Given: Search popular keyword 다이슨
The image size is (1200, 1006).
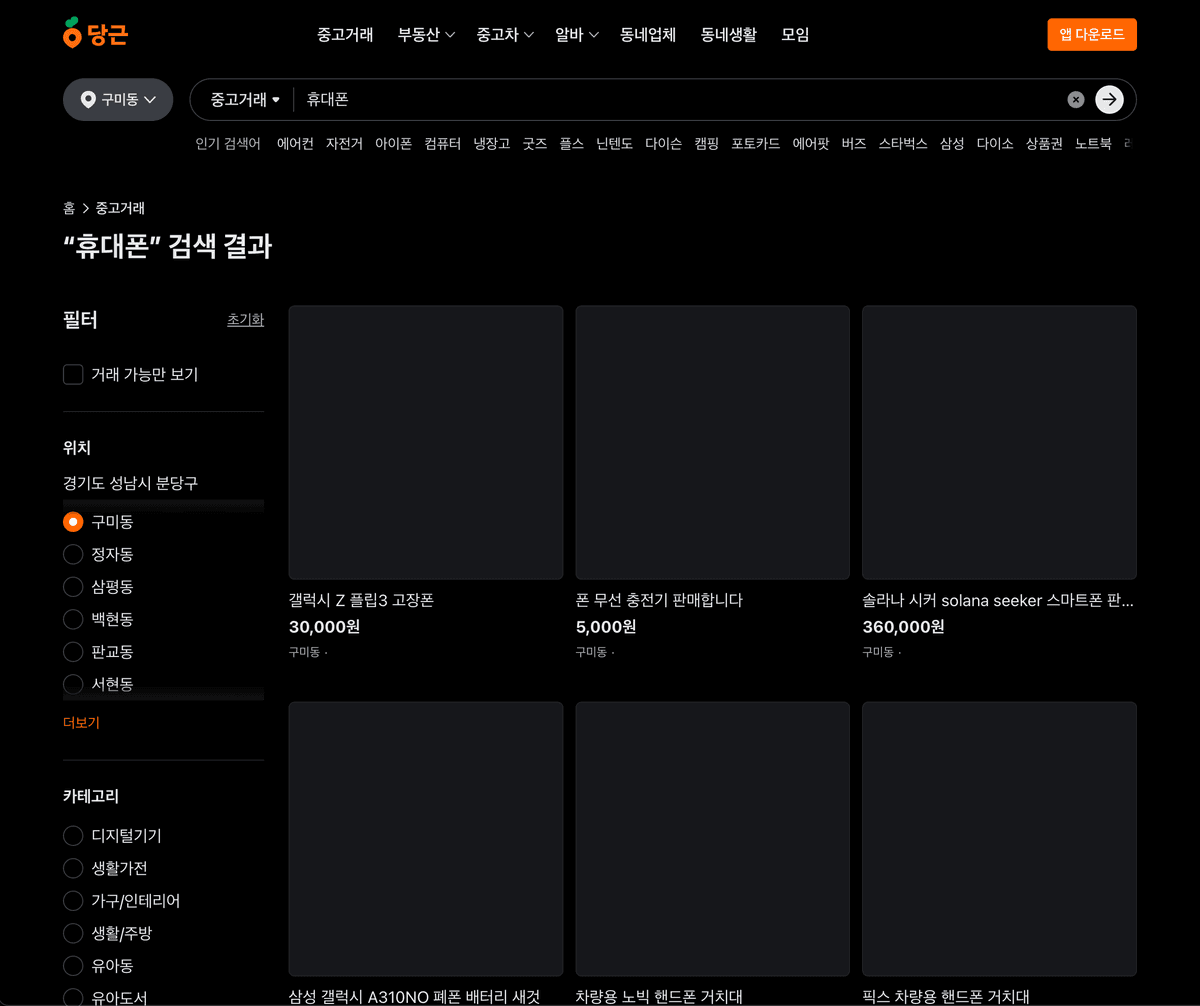Looking at the screenshot, I should tap(663, 144).
